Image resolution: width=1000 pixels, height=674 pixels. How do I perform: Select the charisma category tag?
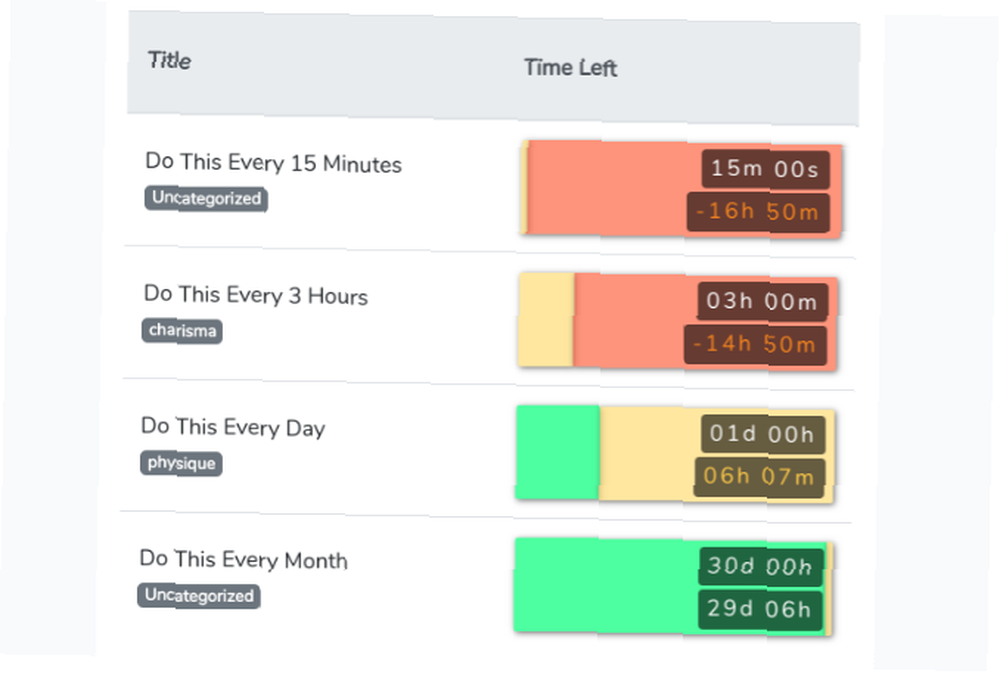tap(182, 331)
